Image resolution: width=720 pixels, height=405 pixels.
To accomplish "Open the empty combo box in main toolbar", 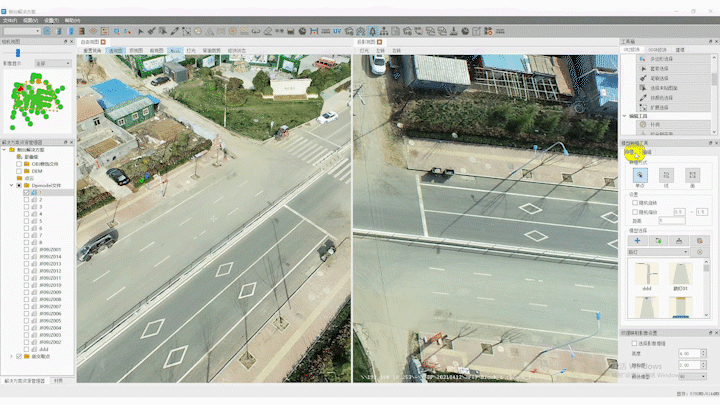I will coord(22,31).
